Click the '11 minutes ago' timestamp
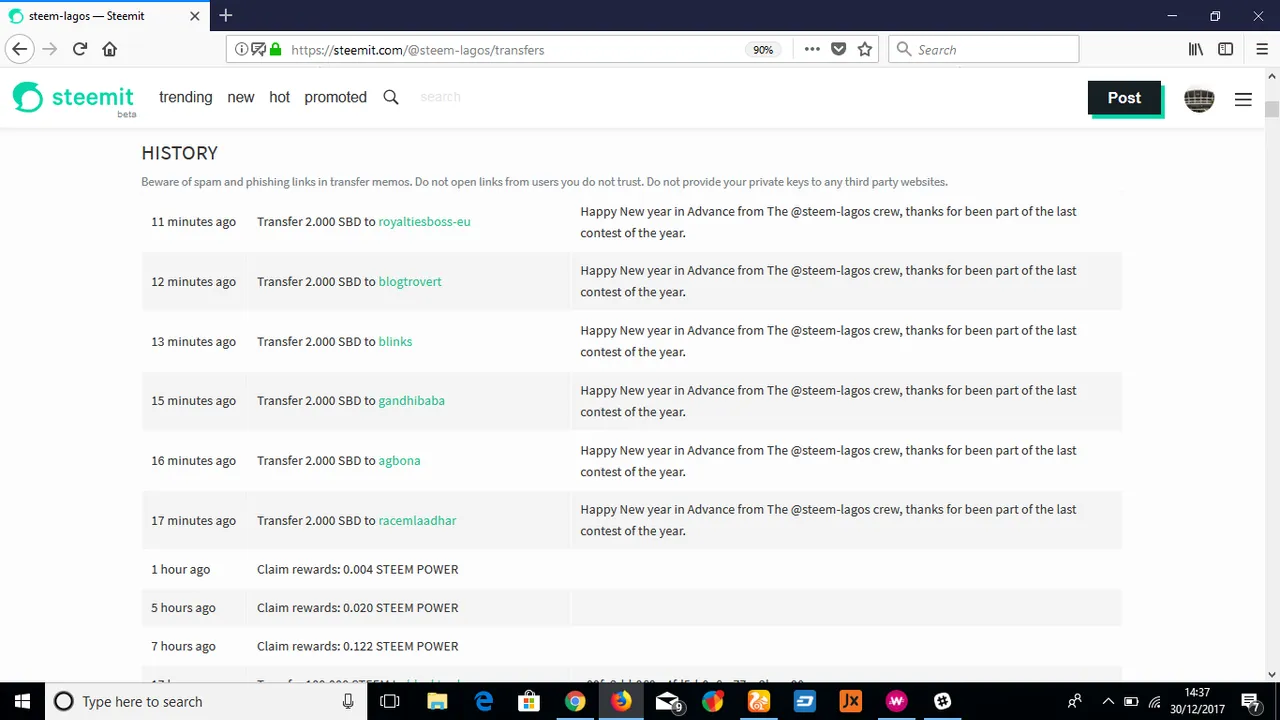Viewport: 1280px width, 720px height. point(194,222)
